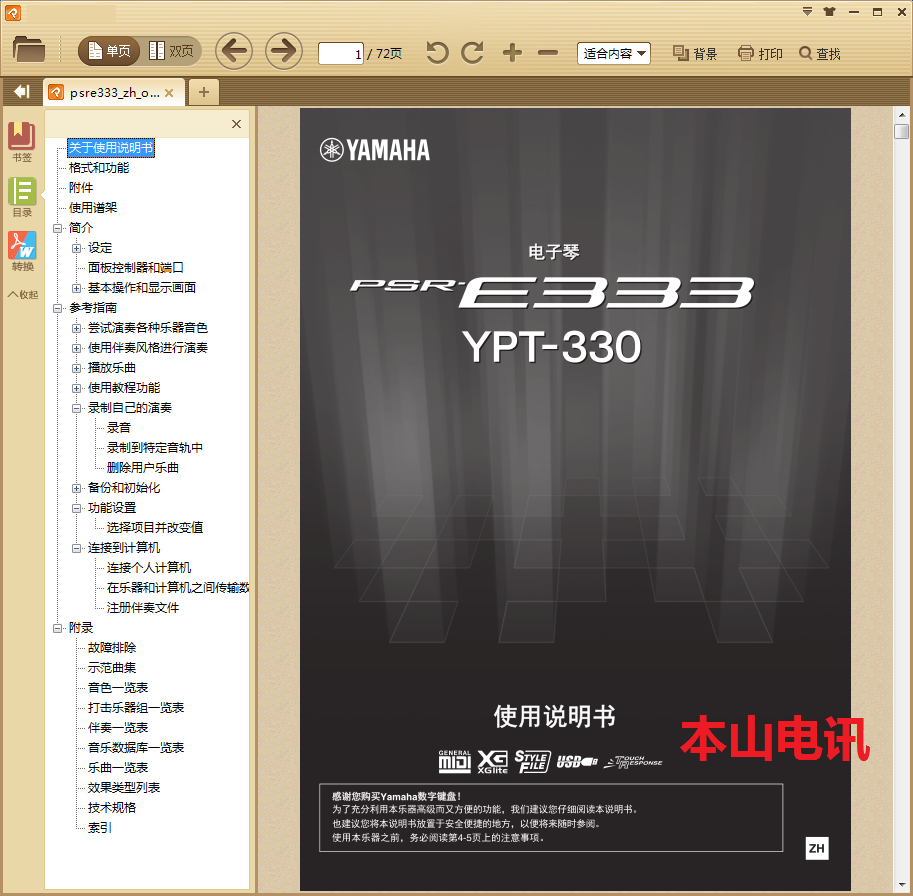
Task: Click the 查找 search button
Action: point(819,54)
